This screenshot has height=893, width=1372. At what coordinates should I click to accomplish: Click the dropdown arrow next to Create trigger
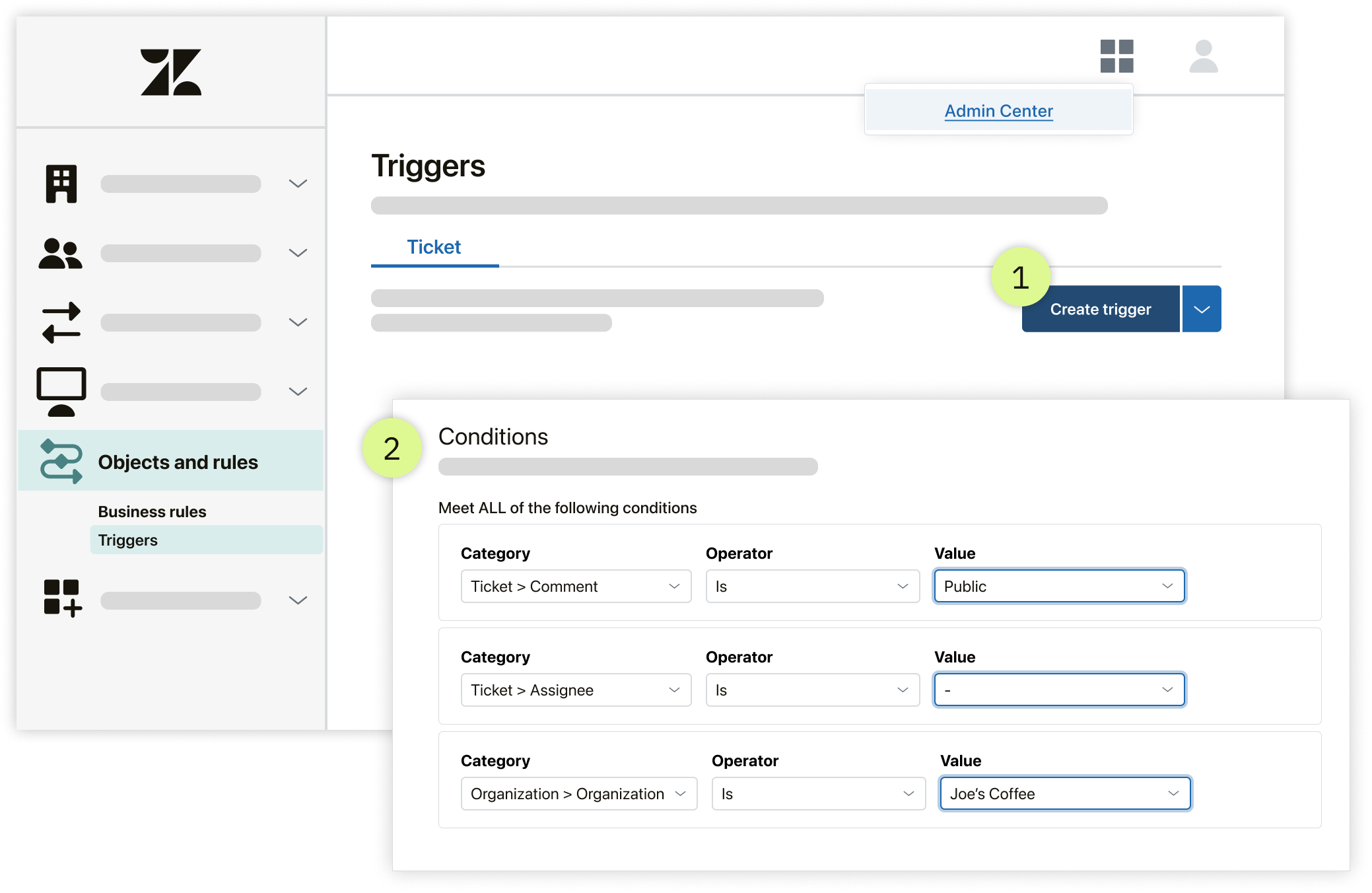(1202, 308)
